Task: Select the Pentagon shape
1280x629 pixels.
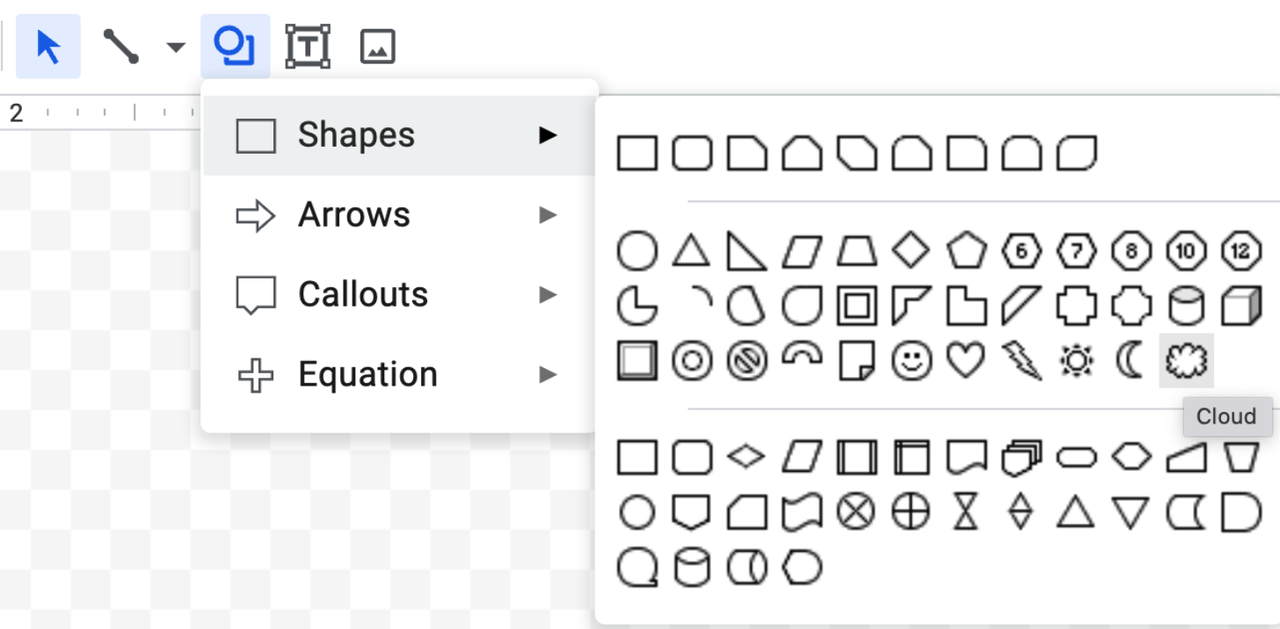Action: click(965, 251)
